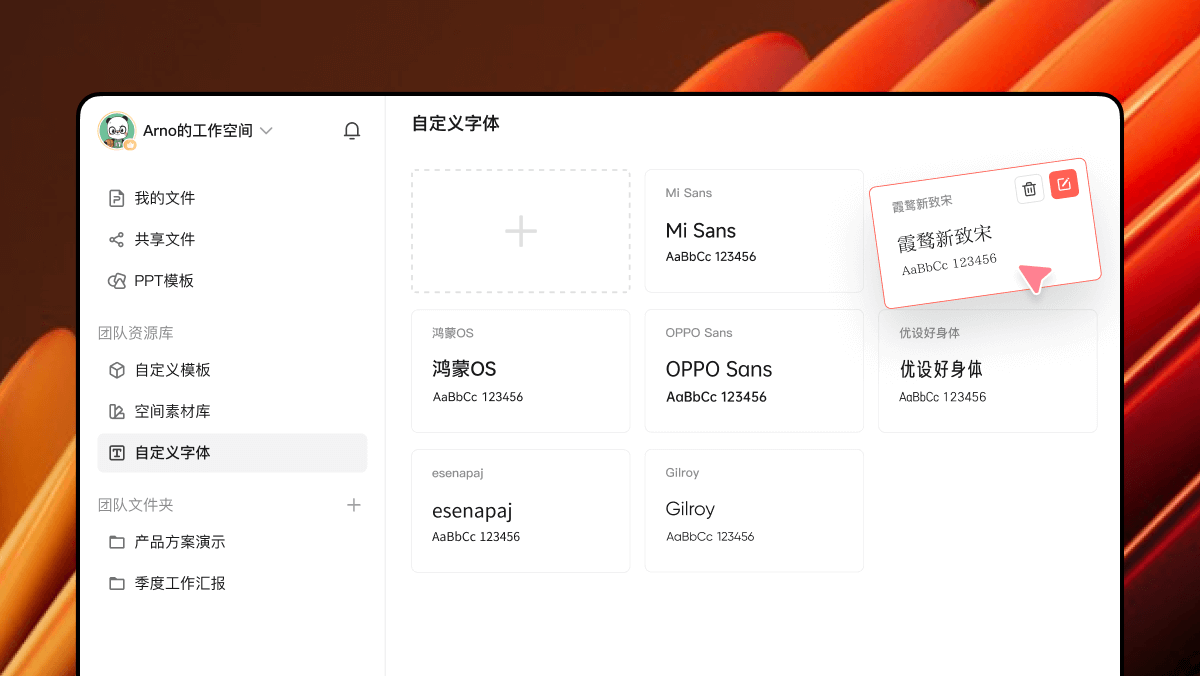Open the Gilroy font card

tap(754, 510)
